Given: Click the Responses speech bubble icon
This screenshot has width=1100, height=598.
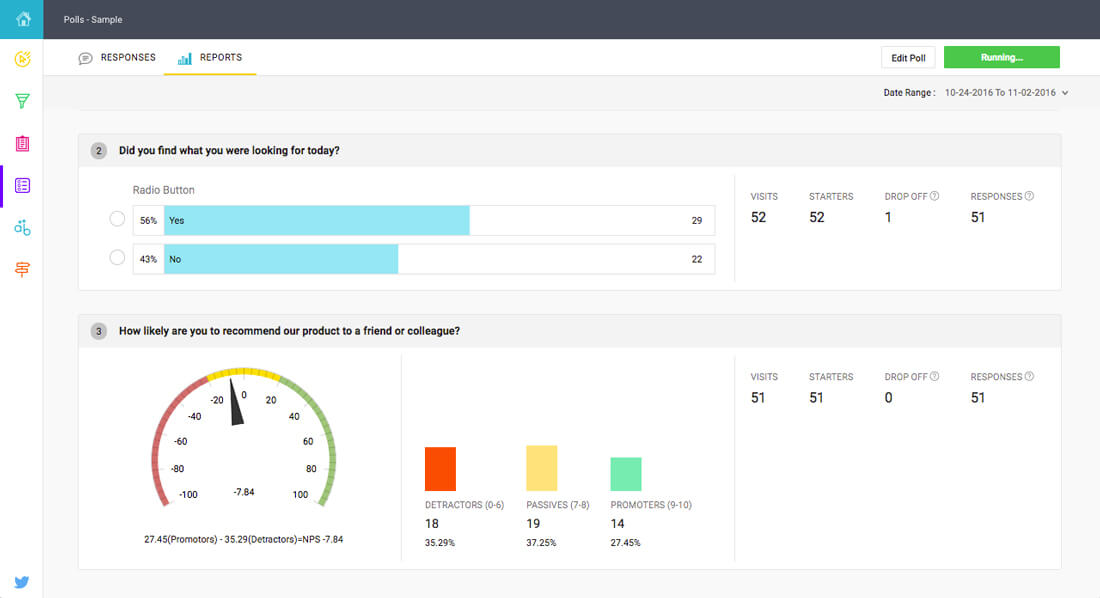Looking at the screenshot, I should [x=86, y=58].
